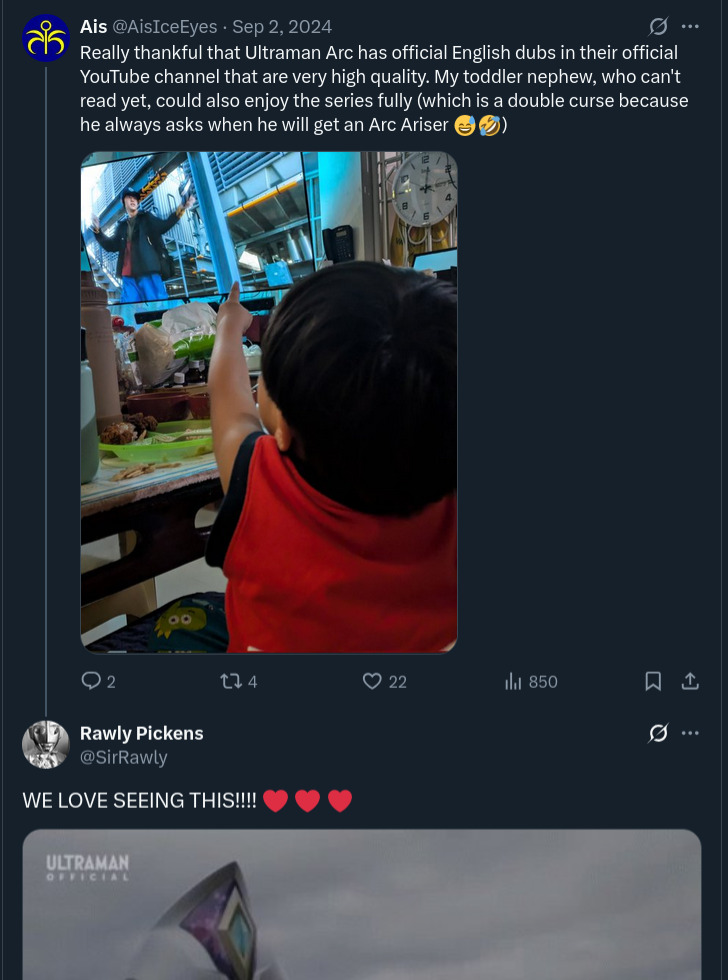The width and height of the screenshot is (728, 980).
Task: Share the Ais tweet
Action: coord(690,681)
